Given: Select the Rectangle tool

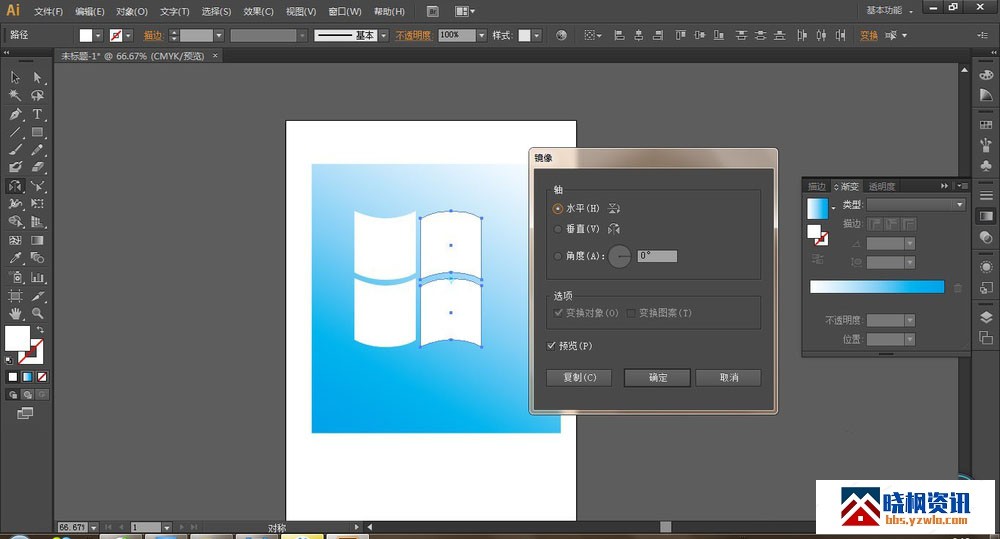Looking at the screenshot, I should click(x=37, y=132).
